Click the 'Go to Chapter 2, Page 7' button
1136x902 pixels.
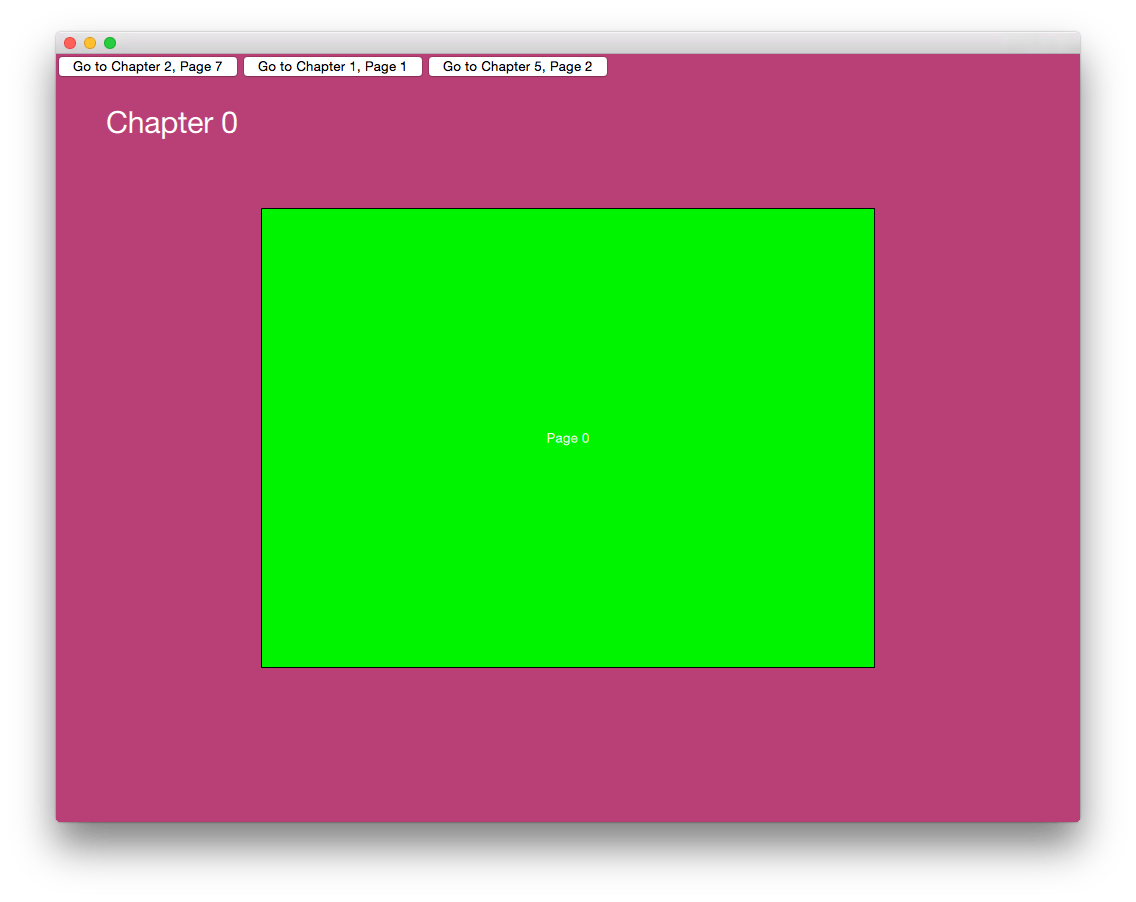tap(147, 66)
